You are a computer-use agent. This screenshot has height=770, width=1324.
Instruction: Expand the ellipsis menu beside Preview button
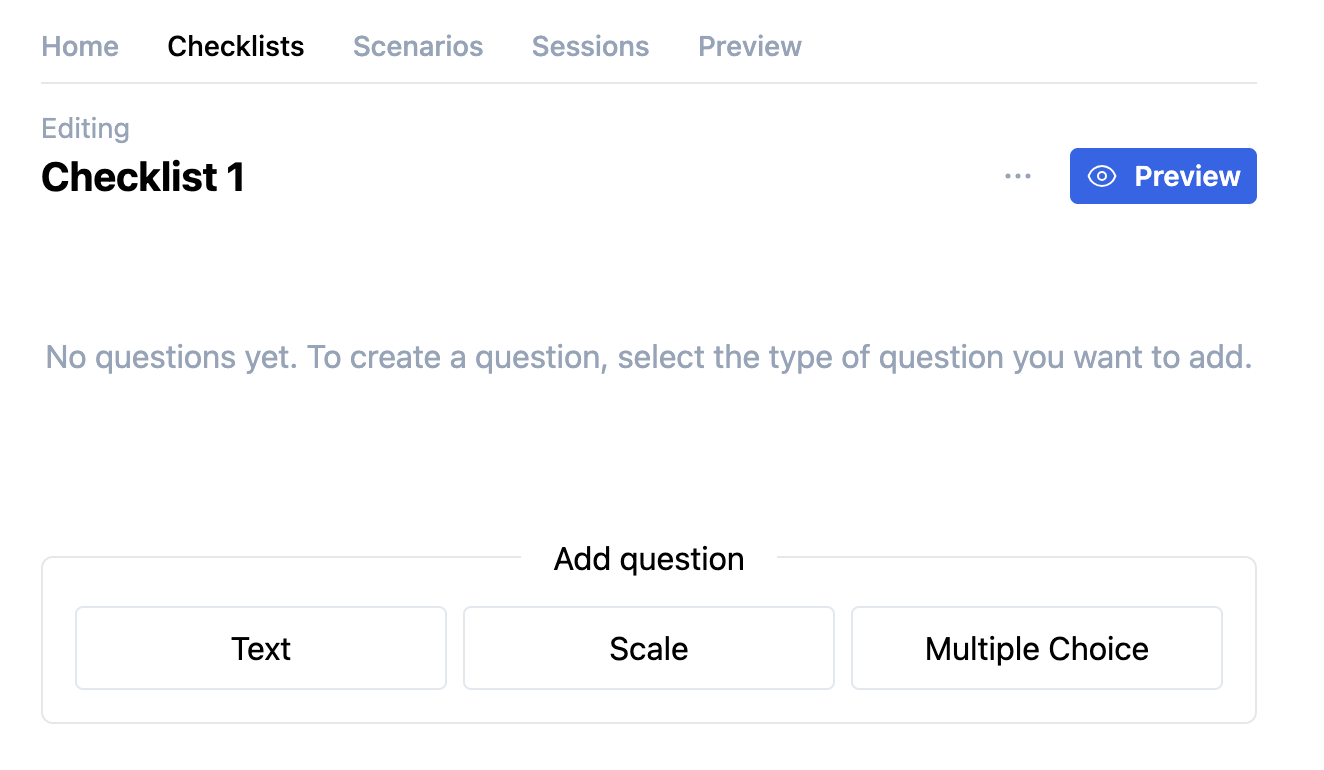1018,176
